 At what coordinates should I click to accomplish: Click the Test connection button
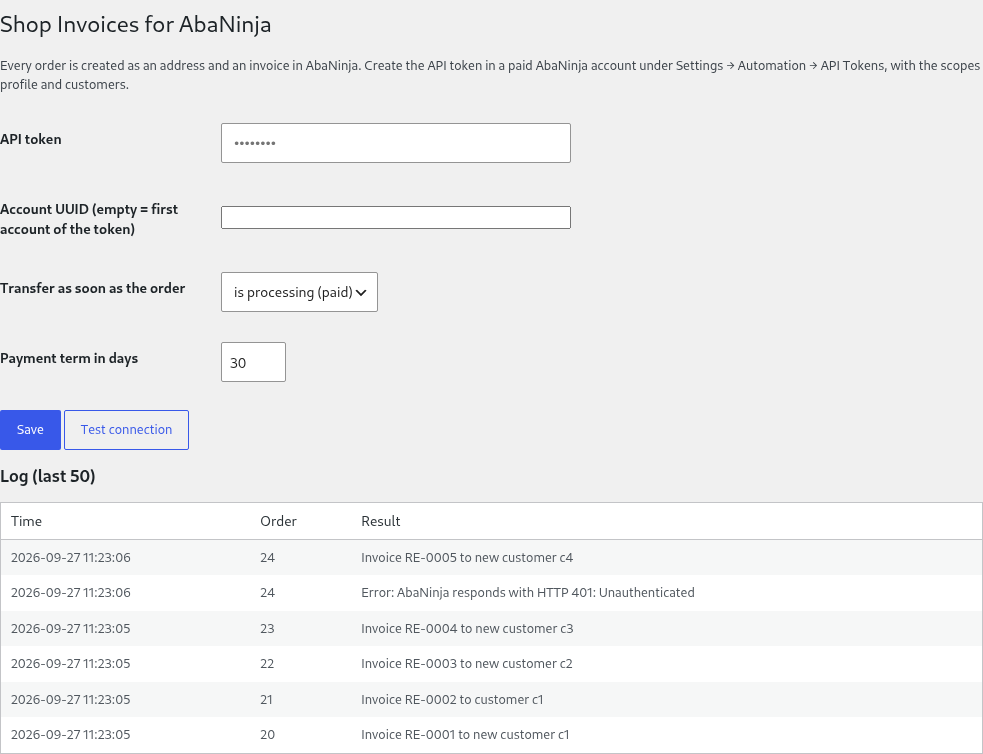pyautogui.click(x=126, y=430)
